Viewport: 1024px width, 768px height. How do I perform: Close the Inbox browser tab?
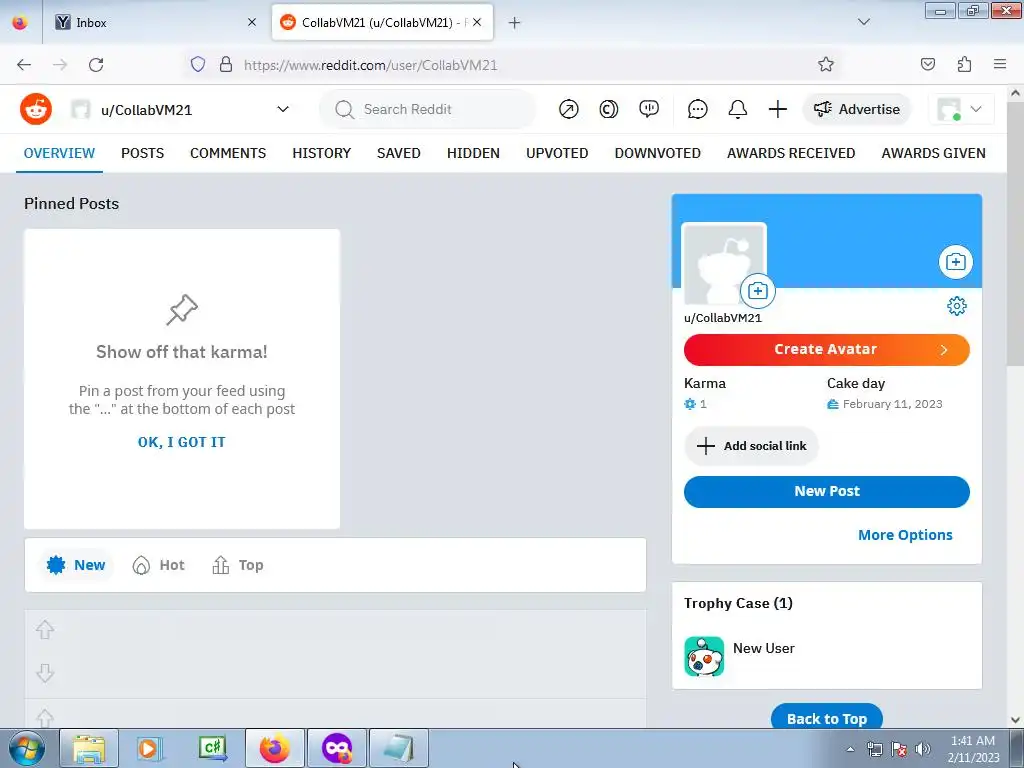[x=251, y=22]
